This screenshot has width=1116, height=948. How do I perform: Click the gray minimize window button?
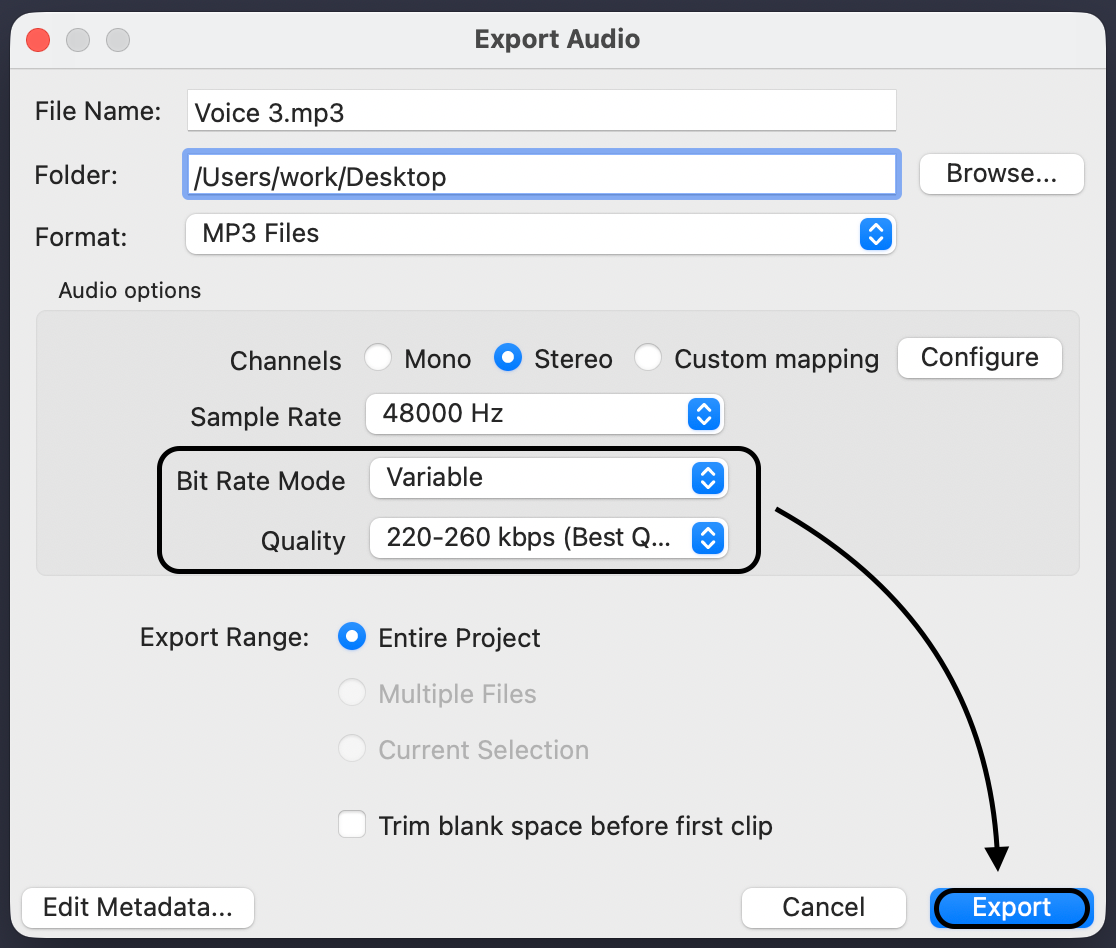[x=78, y=40]
